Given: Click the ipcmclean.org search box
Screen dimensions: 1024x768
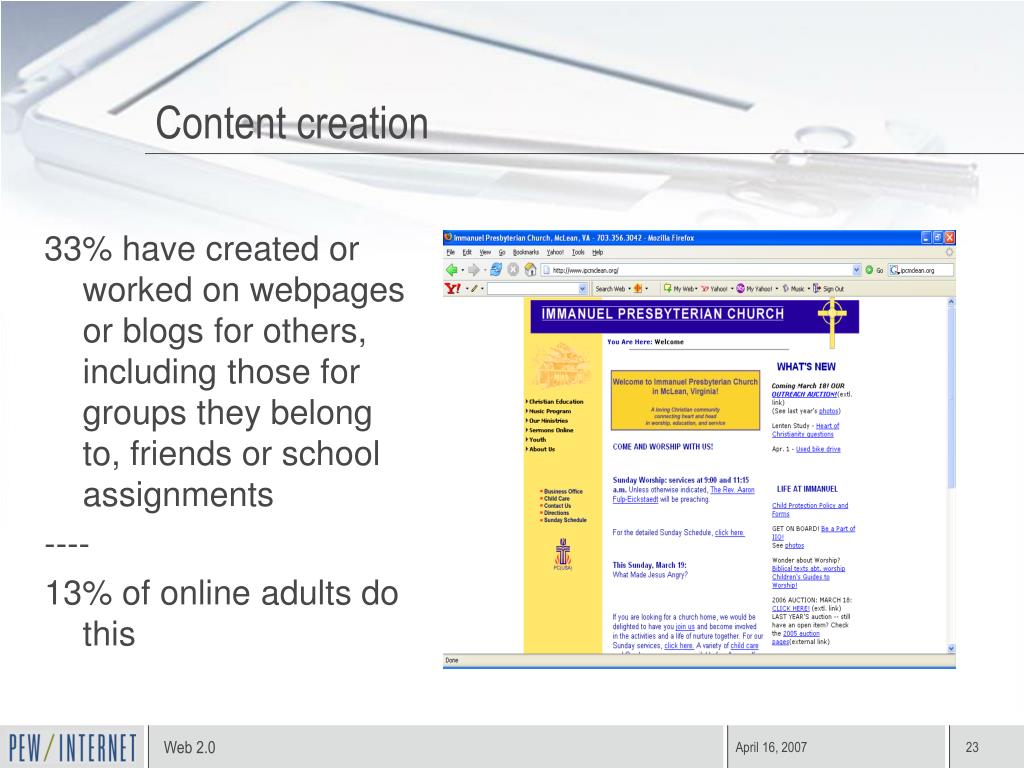Looking at the screenshot, I should (921, 270).
